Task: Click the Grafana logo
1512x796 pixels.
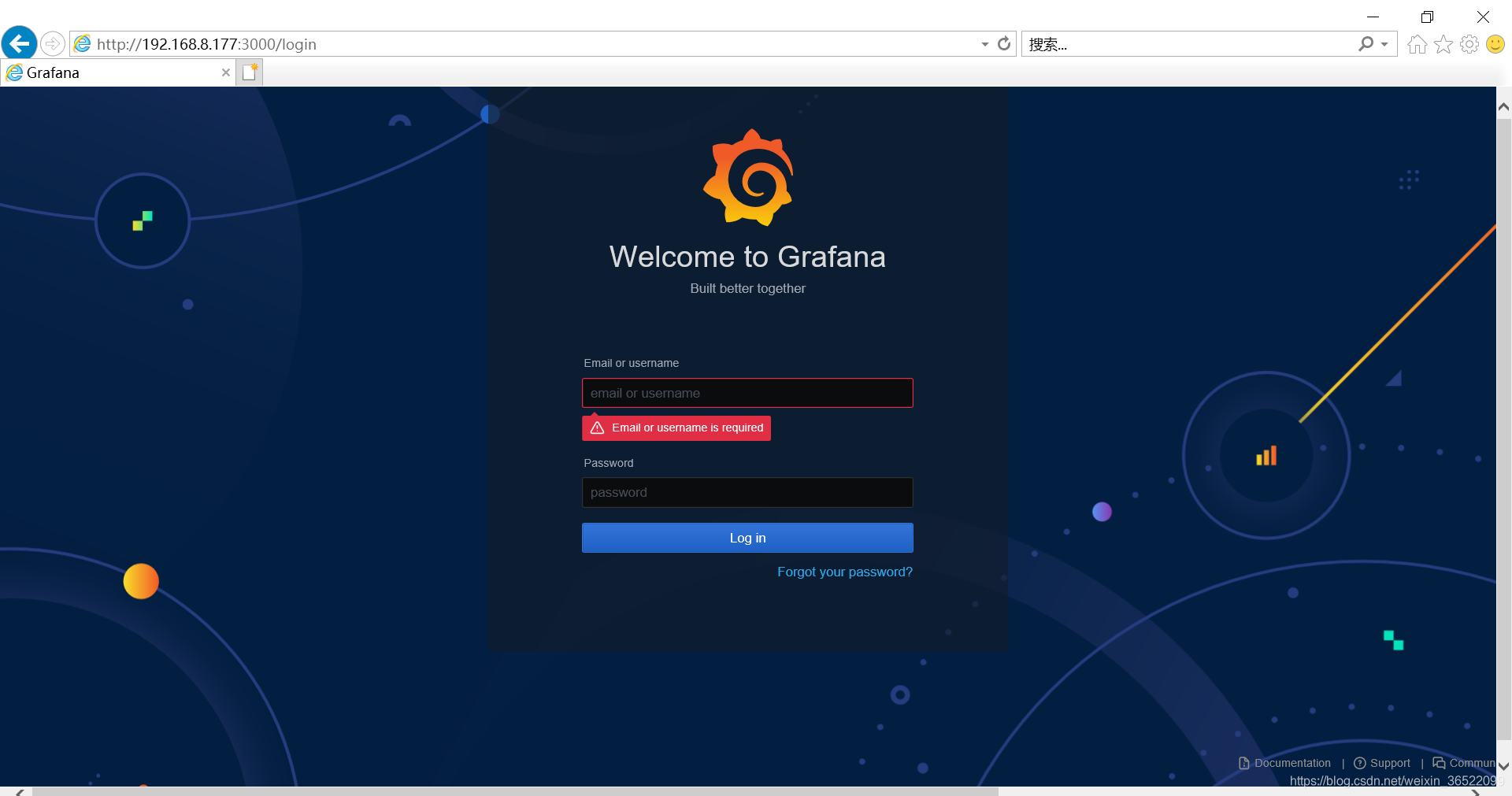Action: click(x=748, y=178)
